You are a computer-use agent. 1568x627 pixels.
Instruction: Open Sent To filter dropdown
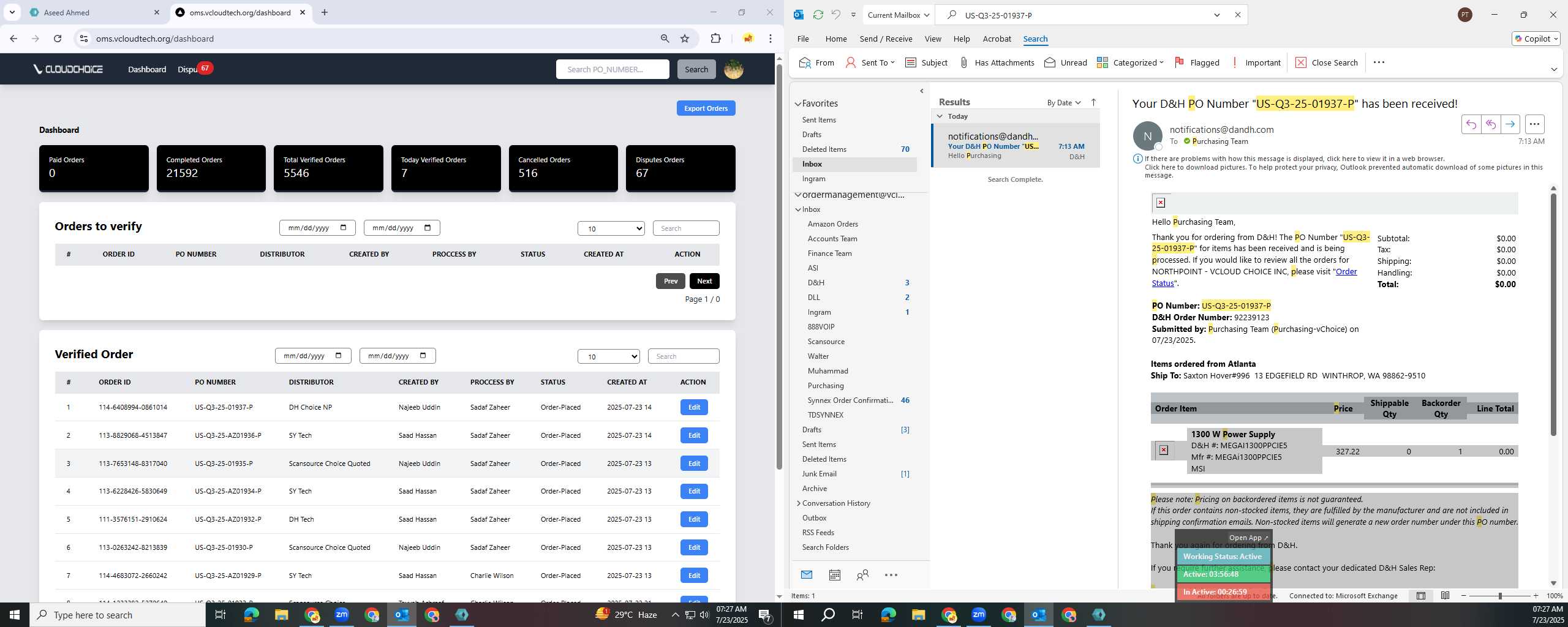[870, 62]
